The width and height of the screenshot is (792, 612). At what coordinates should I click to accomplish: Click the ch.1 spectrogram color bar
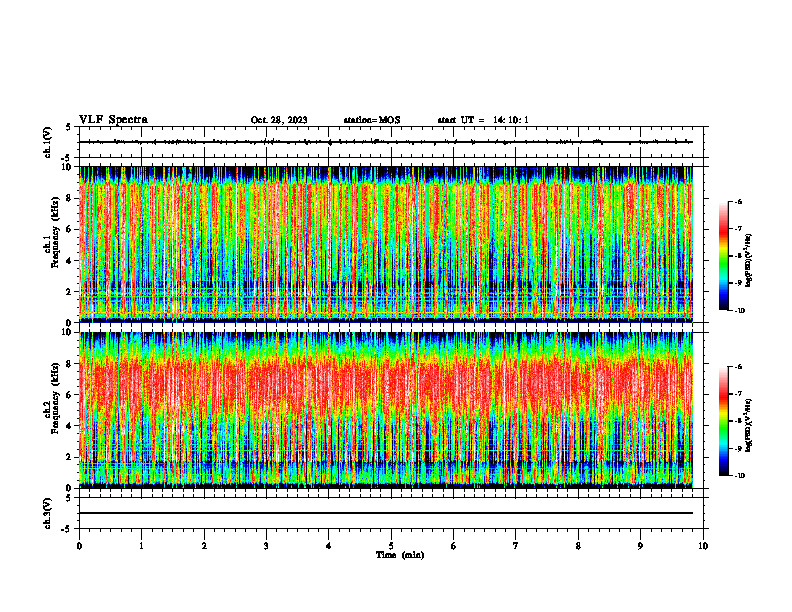(723, 256)
